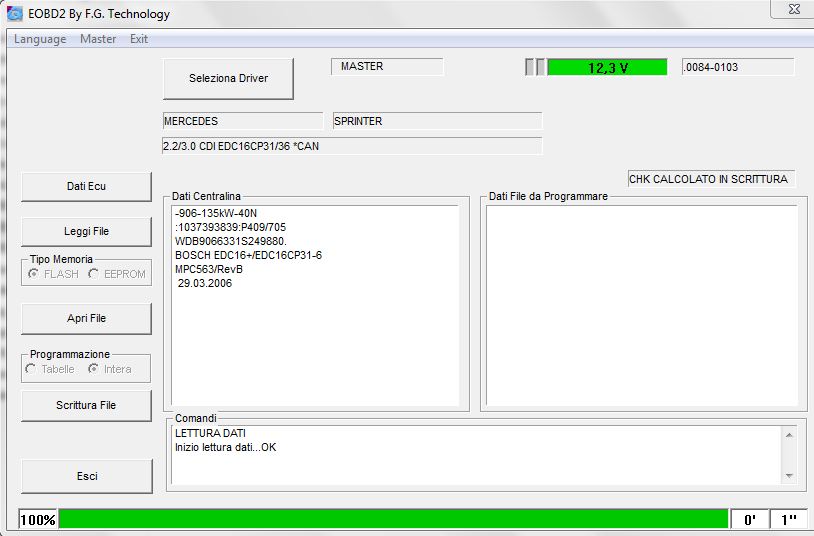Click the 0' minutes timer field
Viewport: 814px width, 536px height.
tap(750, 519)
